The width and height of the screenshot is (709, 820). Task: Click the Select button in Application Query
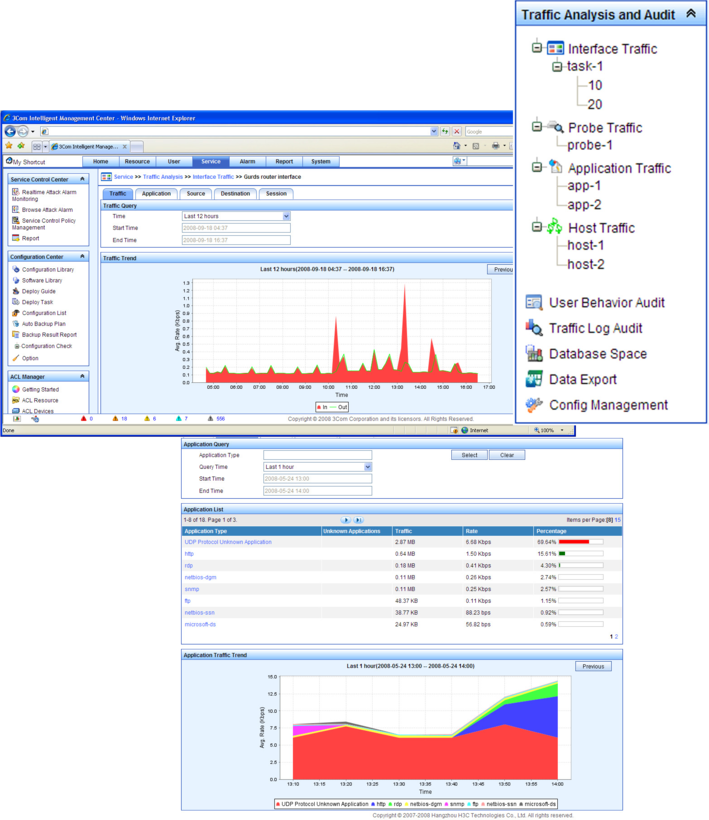[x=470, y=455]
